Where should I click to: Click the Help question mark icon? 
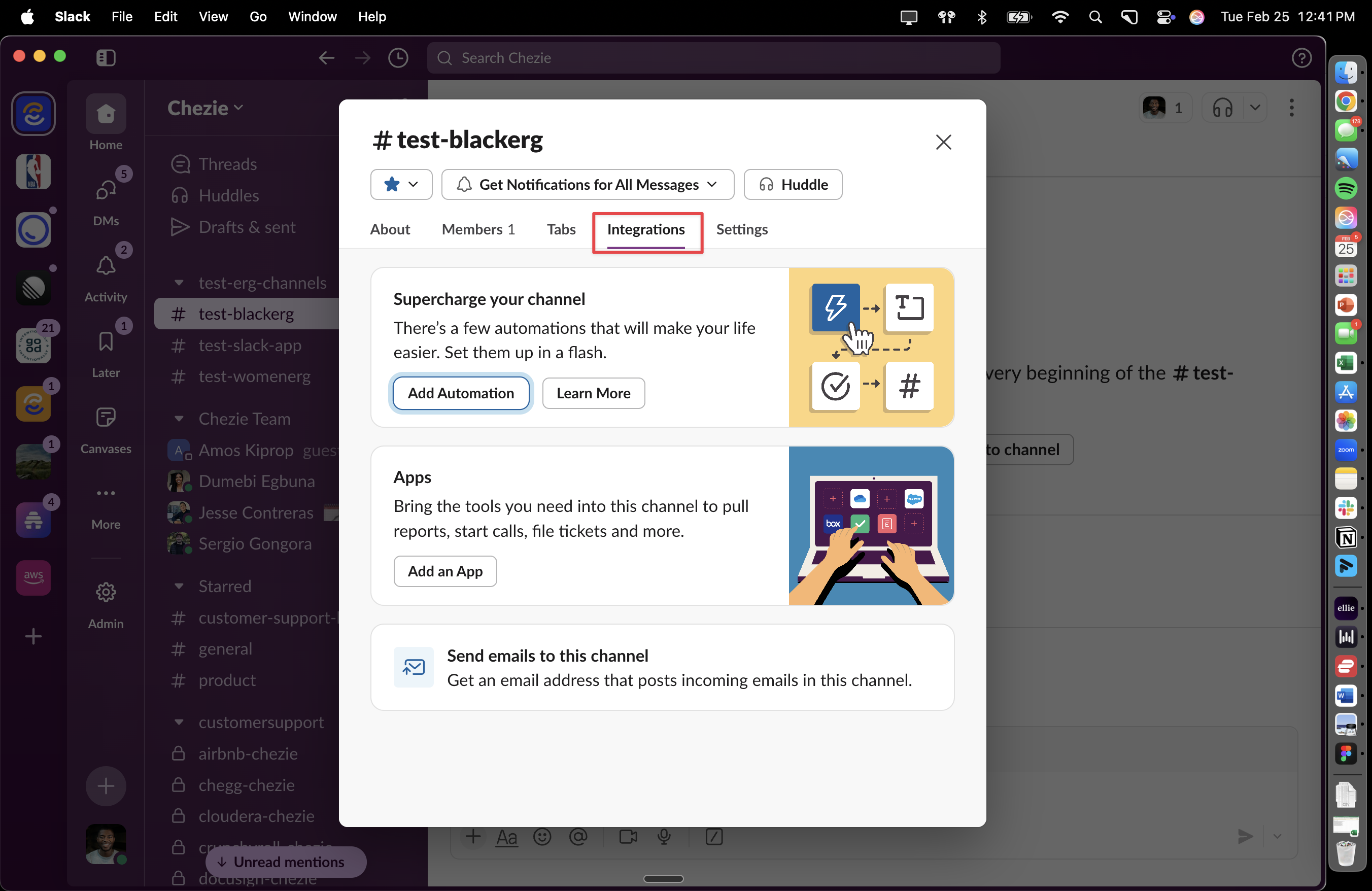pyautogui.click(x=1301, y=58)
